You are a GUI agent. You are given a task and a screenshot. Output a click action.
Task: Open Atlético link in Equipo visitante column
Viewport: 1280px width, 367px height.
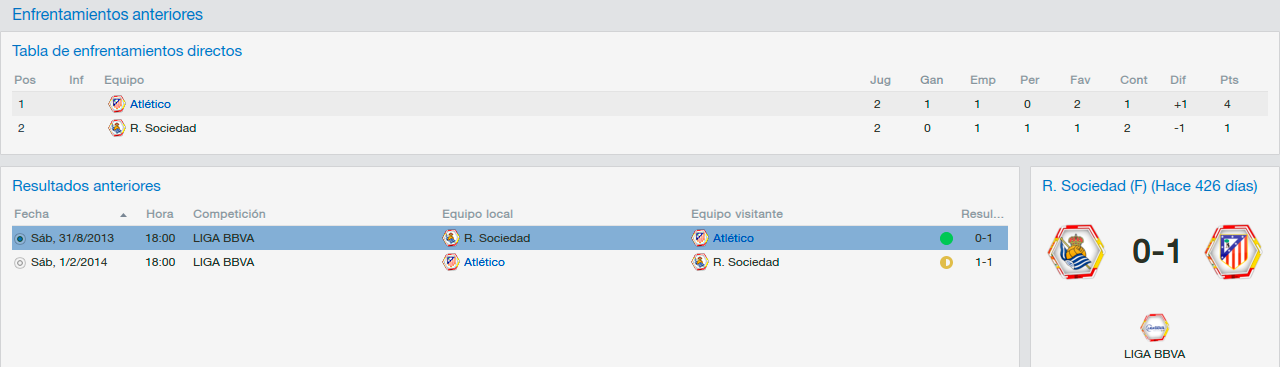pyautogui.click(x=733, y=238)
